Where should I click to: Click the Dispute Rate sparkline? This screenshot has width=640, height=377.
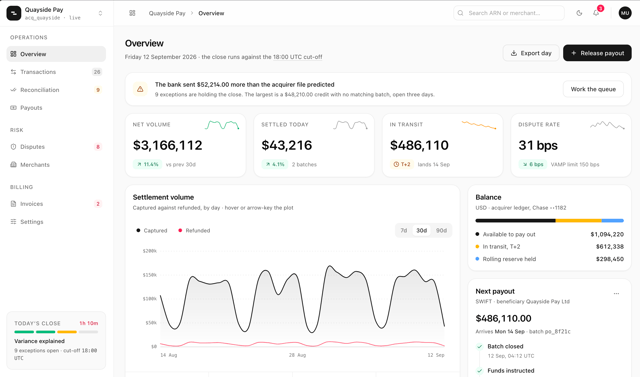pos(607,125)
